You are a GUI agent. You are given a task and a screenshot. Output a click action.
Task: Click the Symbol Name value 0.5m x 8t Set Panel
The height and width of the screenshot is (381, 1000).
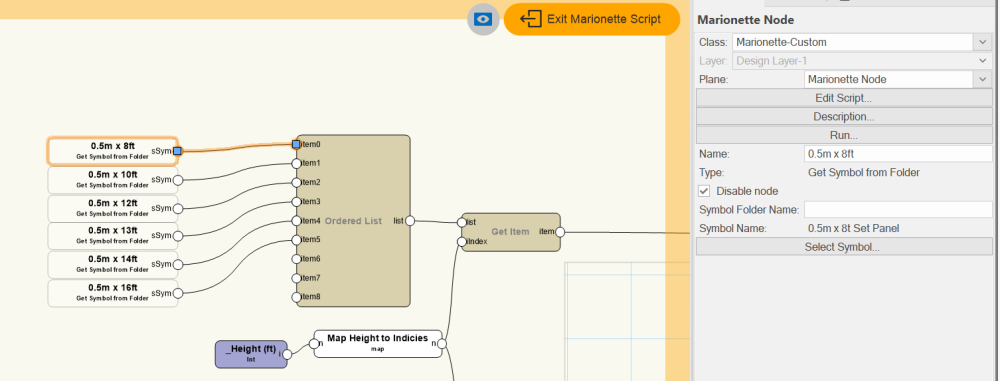point(853,228)
